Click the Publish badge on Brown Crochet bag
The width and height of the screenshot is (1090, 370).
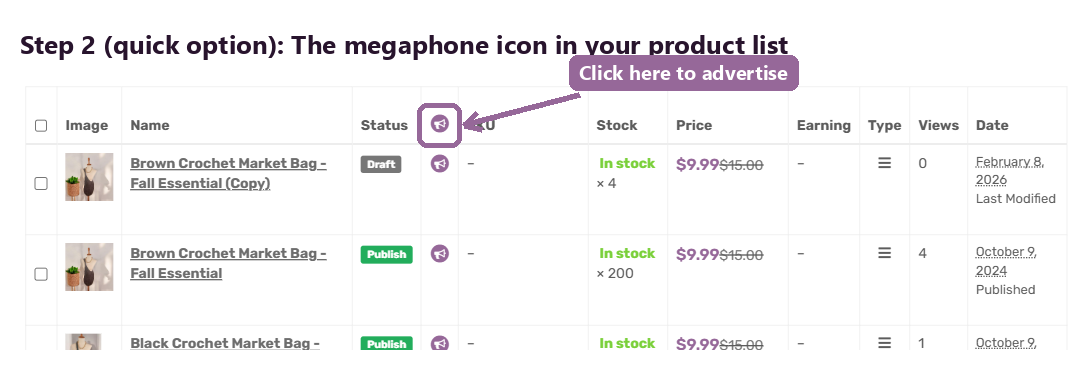[387, 255]
